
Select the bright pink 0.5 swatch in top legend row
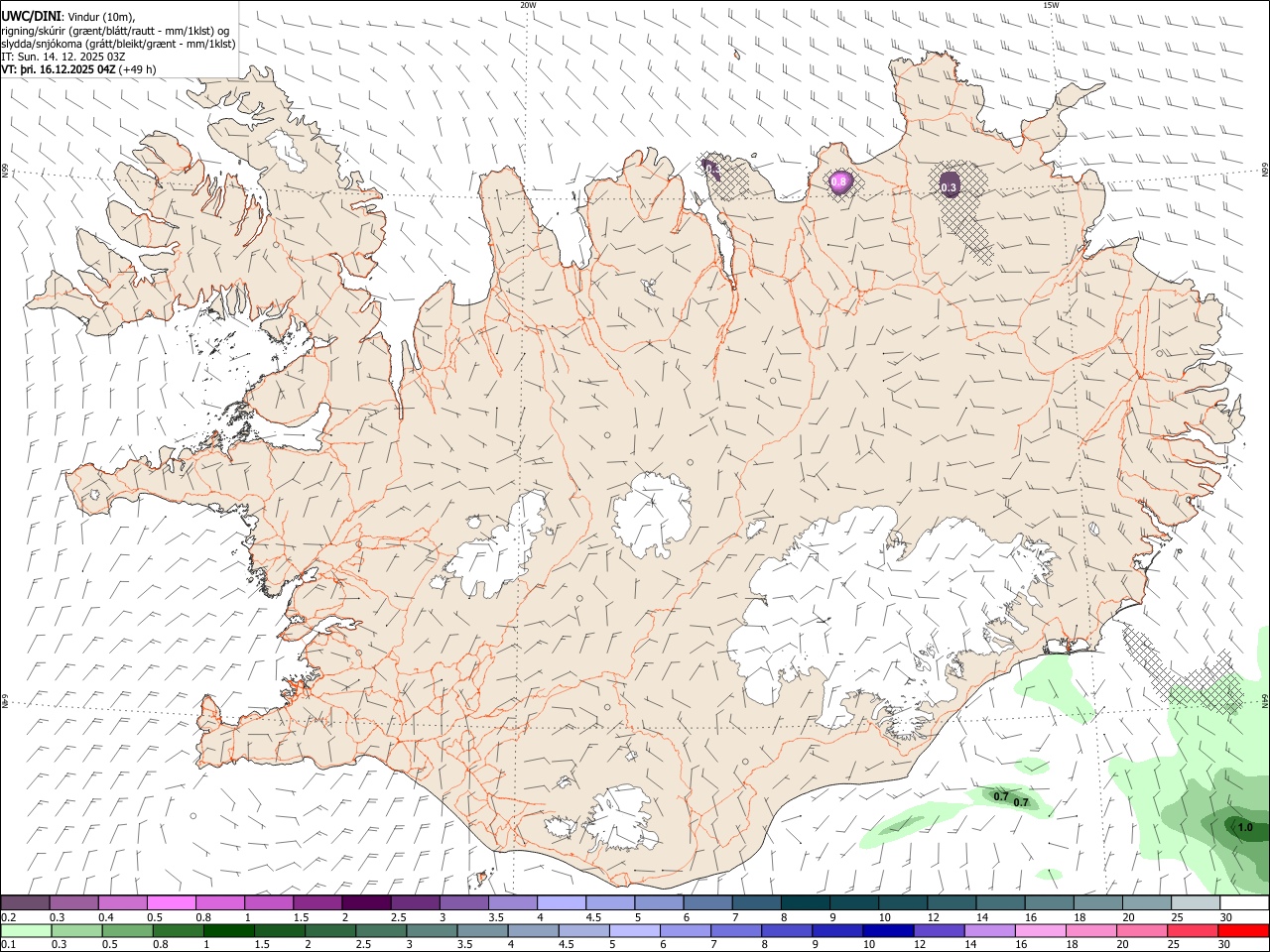[x=172, y=903]
